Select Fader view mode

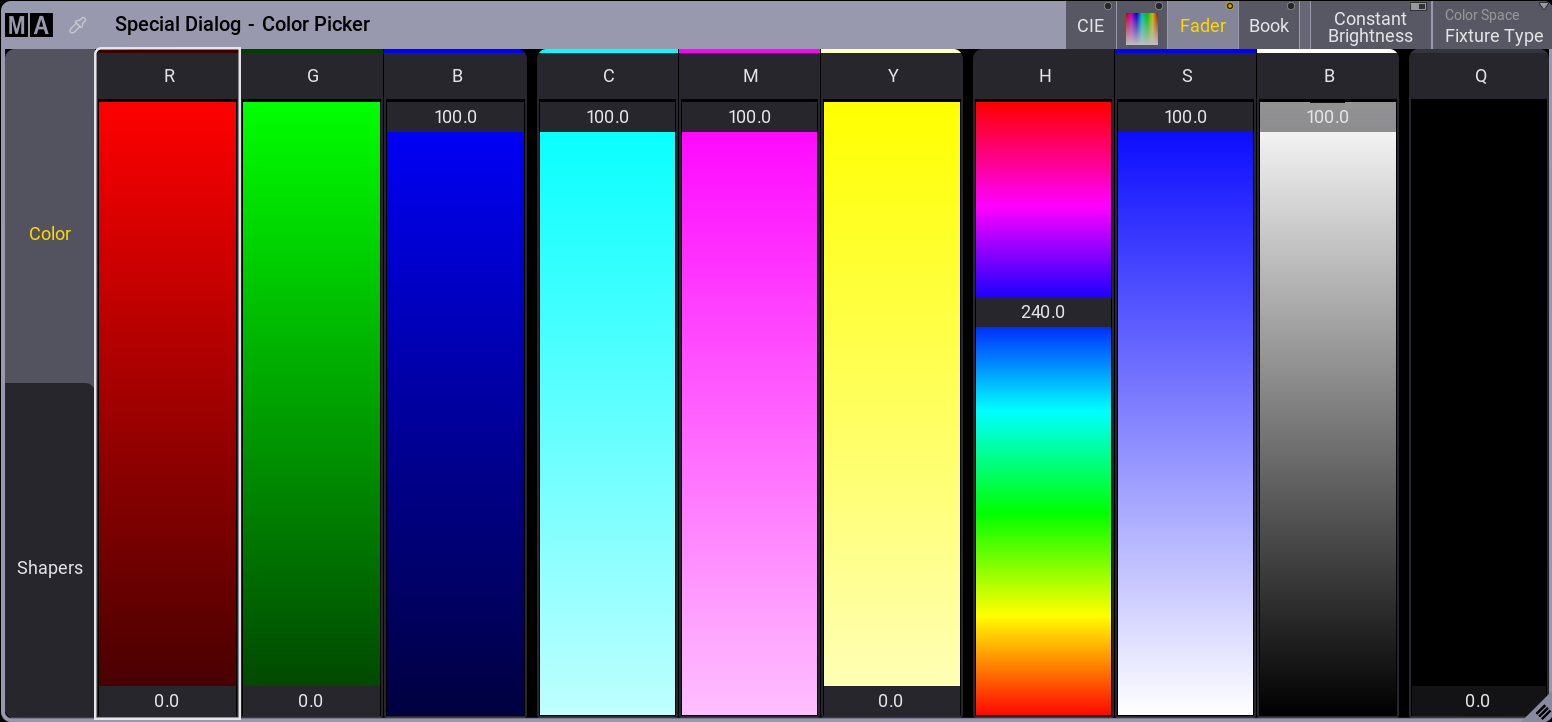[x=1202, y=25]
